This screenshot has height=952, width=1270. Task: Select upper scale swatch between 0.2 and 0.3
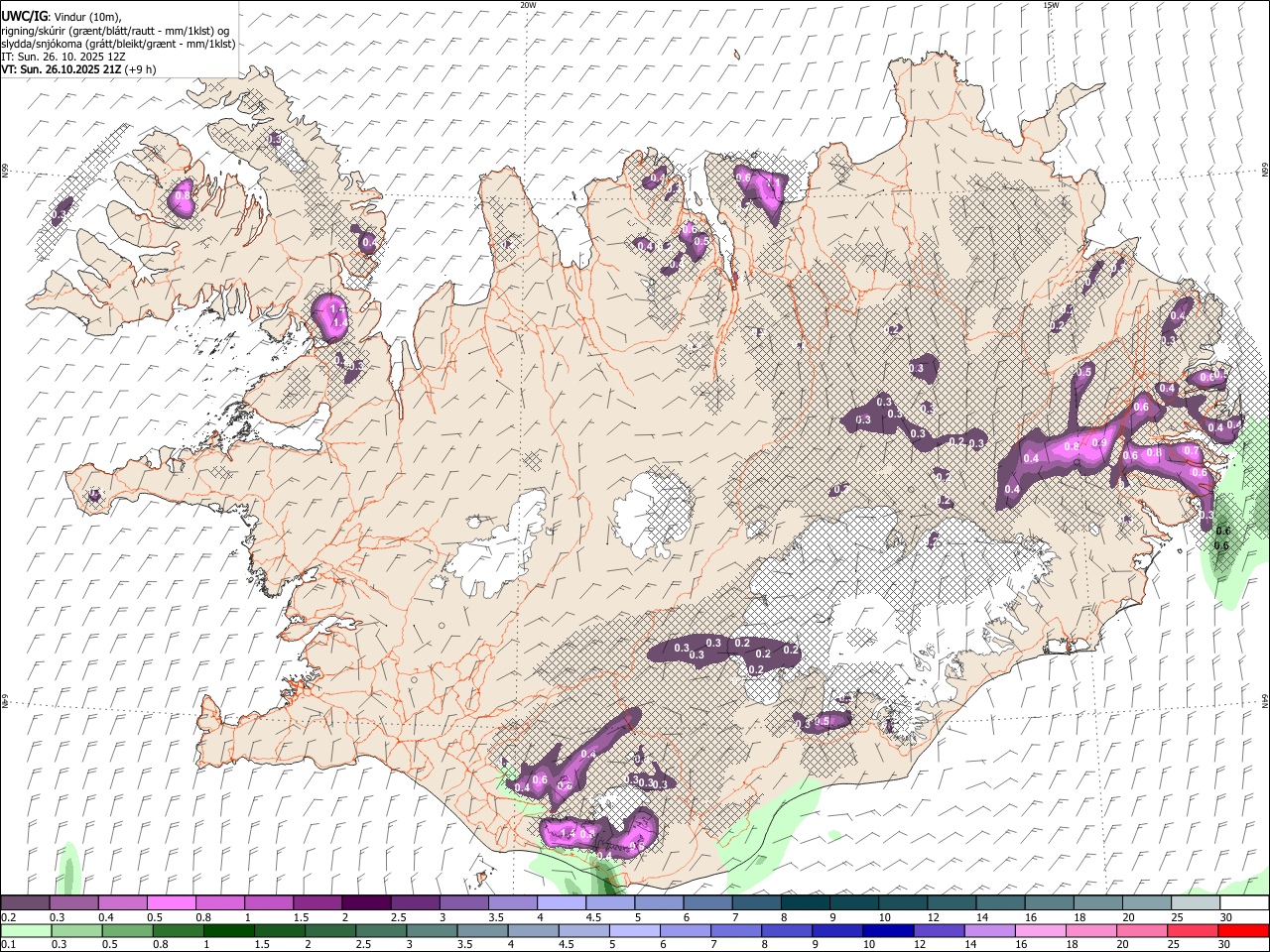click(25, 903)
